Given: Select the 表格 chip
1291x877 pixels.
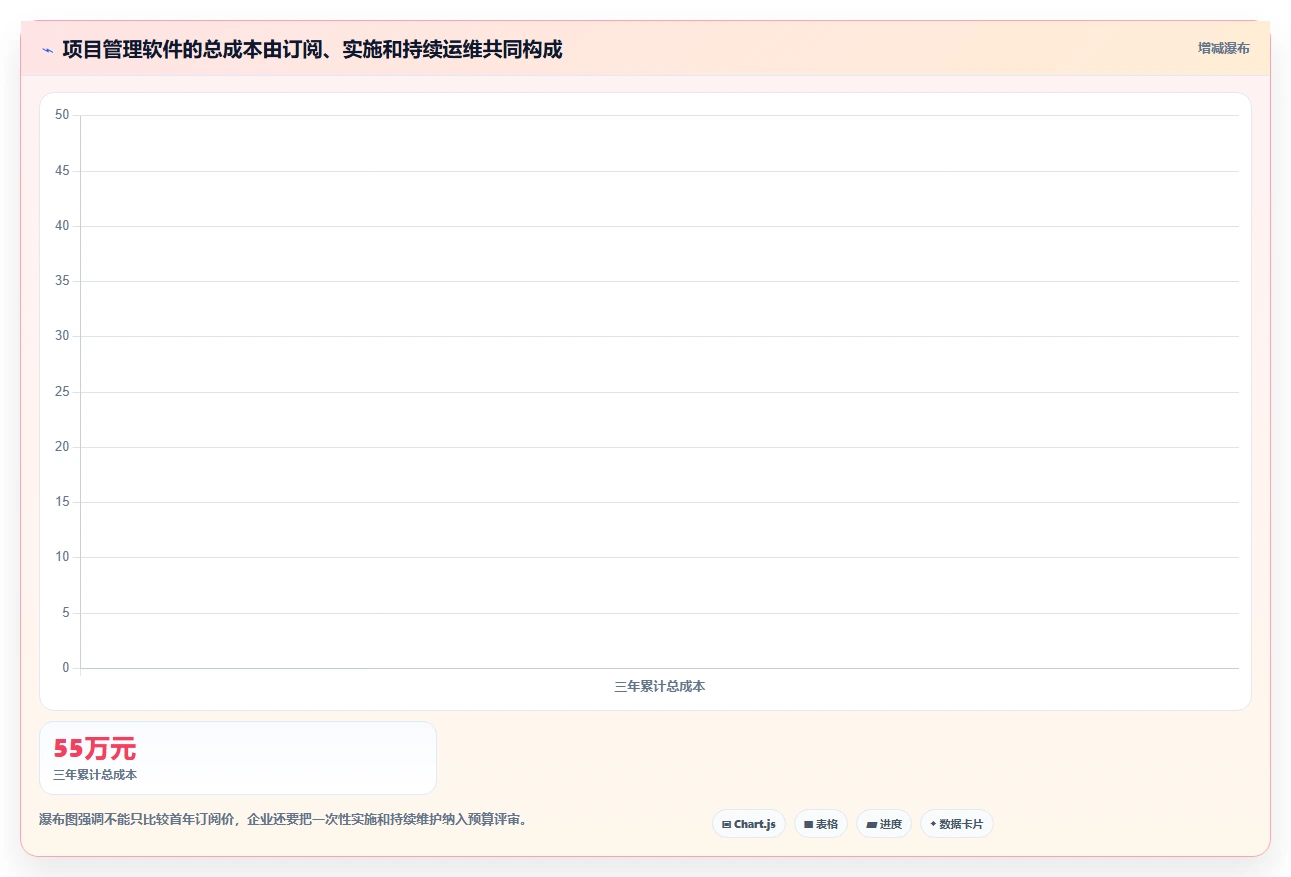Looking at the screenshot, I should pos(821,824).
